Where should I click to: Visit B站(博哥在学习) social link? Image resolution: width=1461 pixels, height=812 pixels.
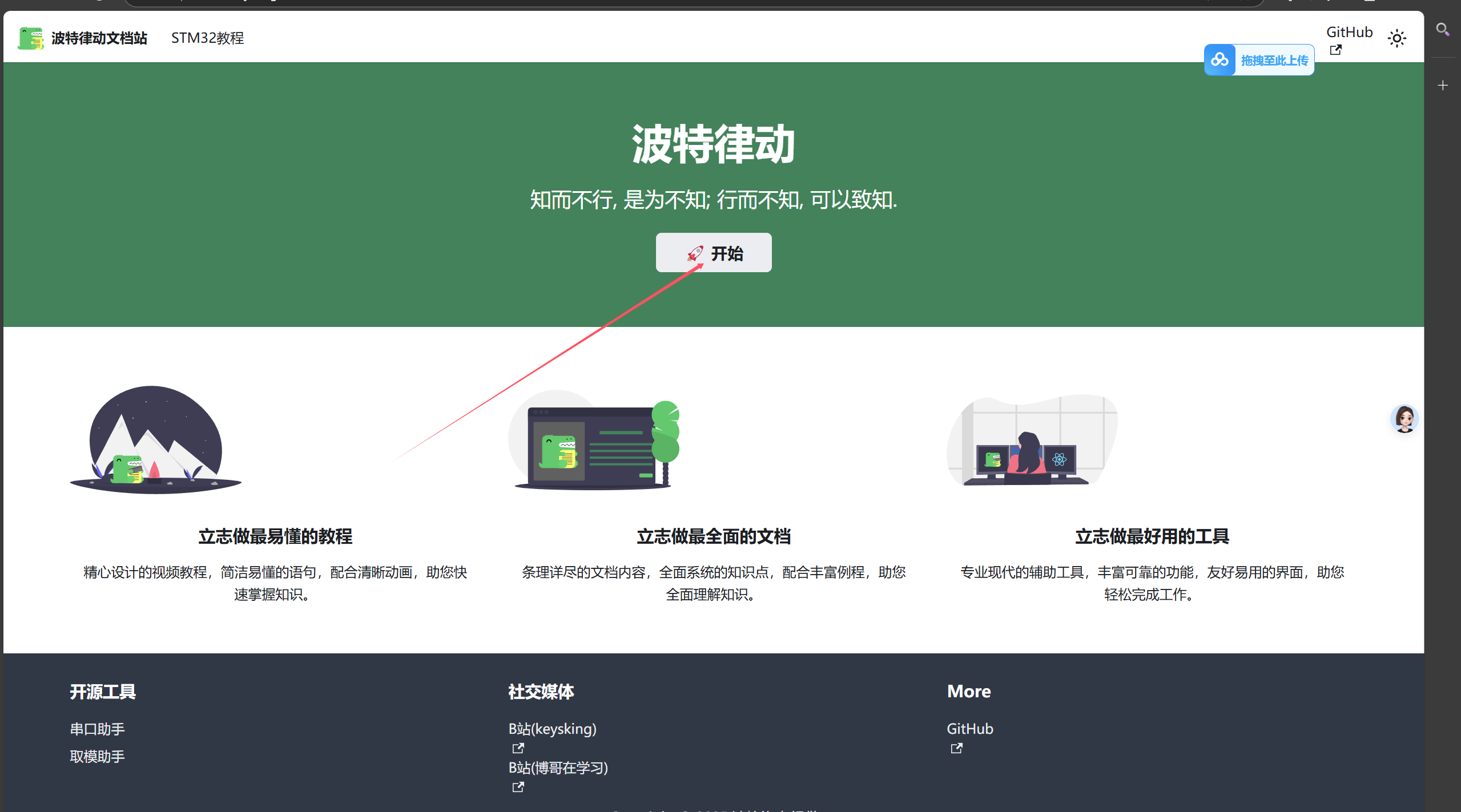tap(558, 767)
